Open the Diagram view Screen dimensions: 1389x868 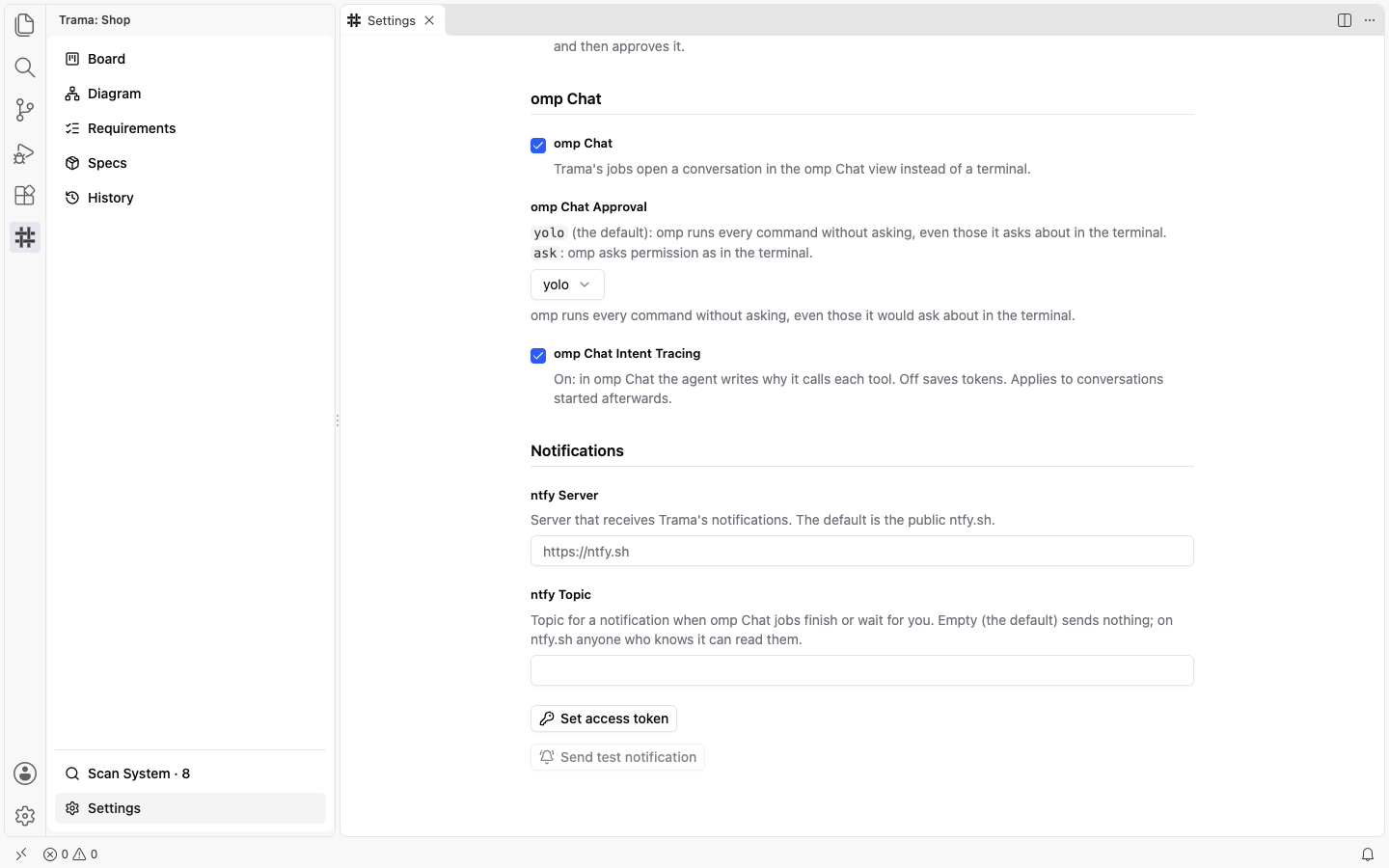(190, 94)
